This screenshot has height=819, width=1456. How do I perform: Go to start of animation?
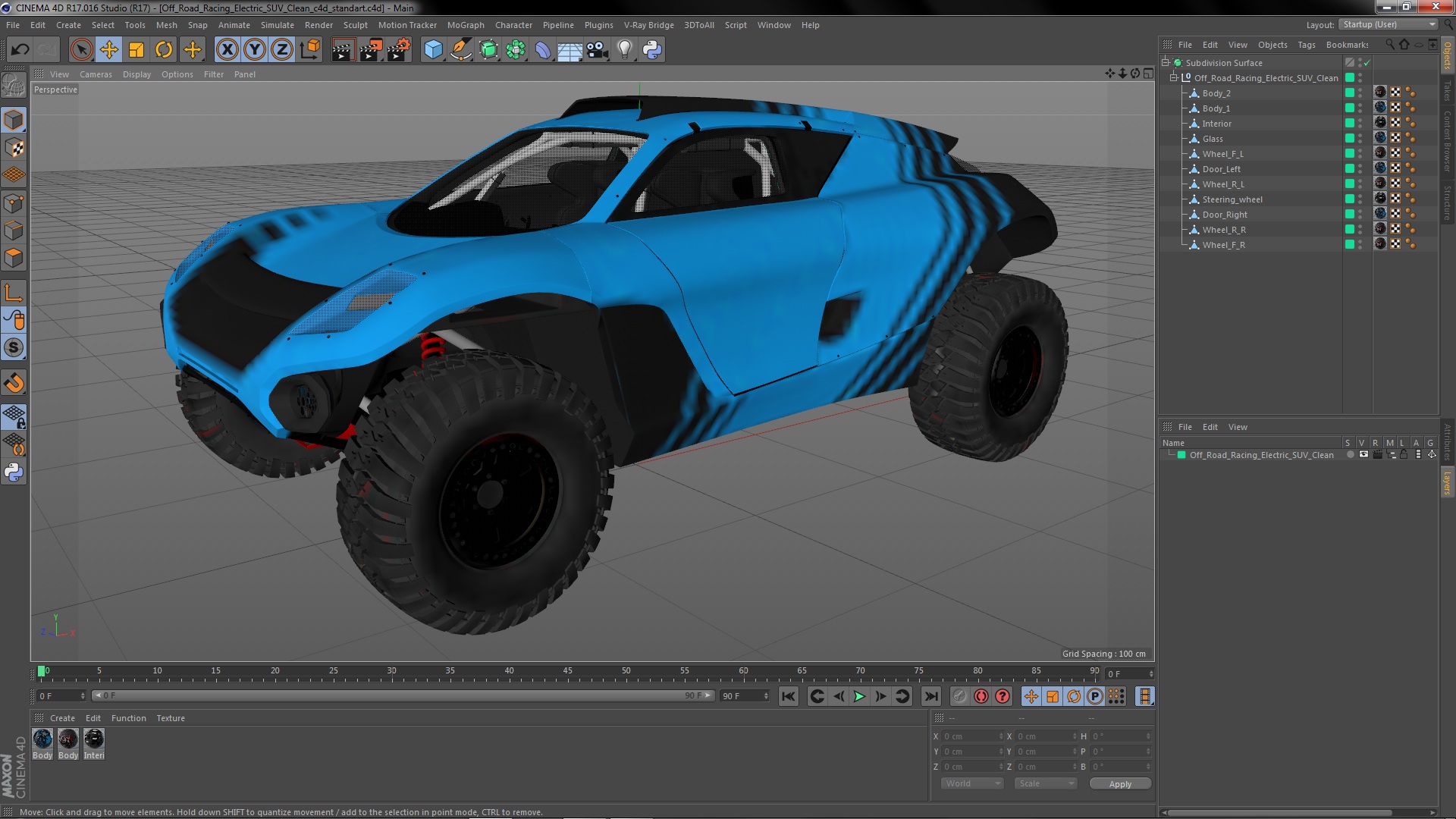click(x=789, y=696)
